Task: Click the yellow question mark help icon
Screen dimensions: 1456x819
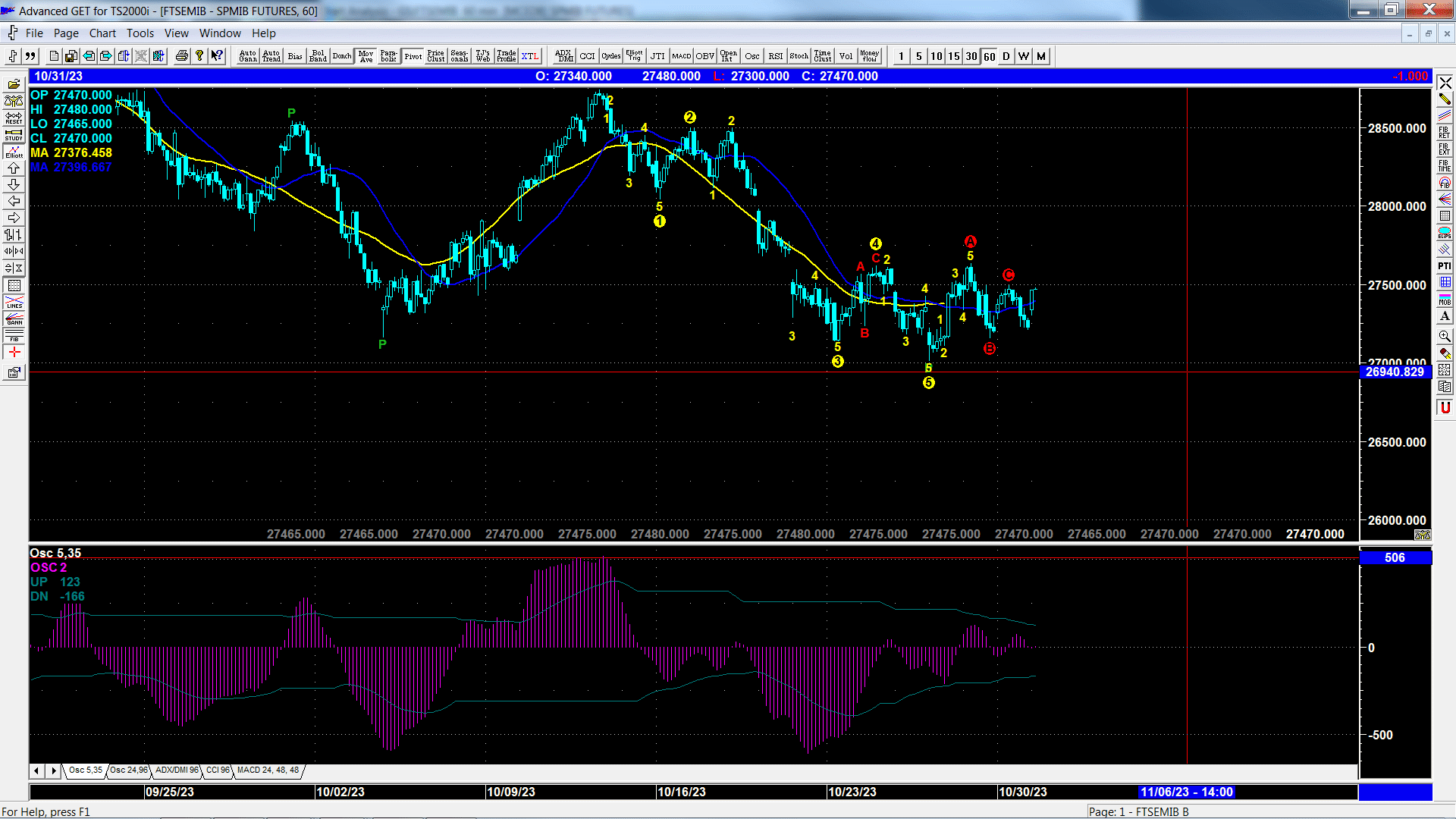Action: coord(199,56)
